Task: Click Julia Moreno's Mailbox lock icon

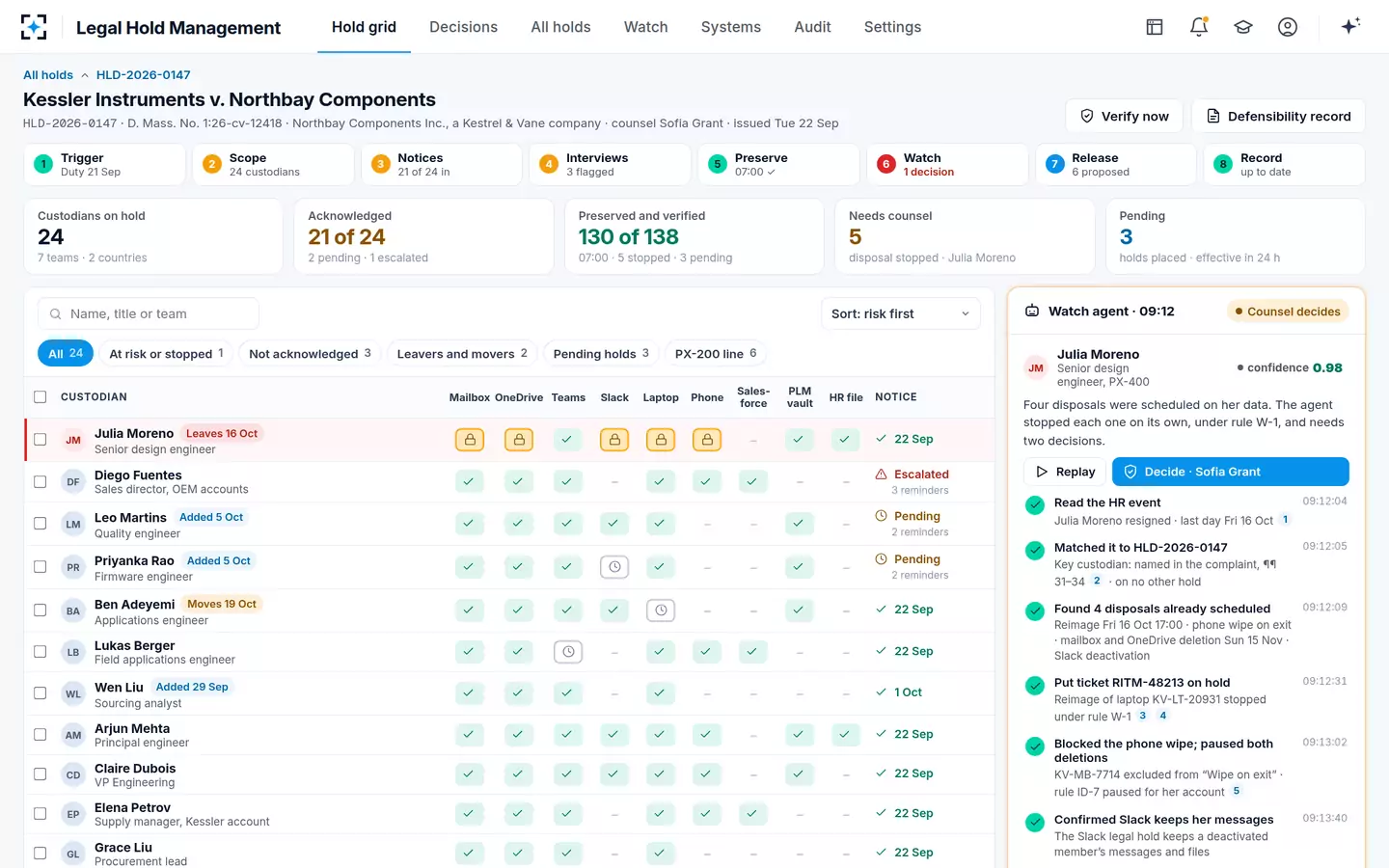Action: click(470, 440)
